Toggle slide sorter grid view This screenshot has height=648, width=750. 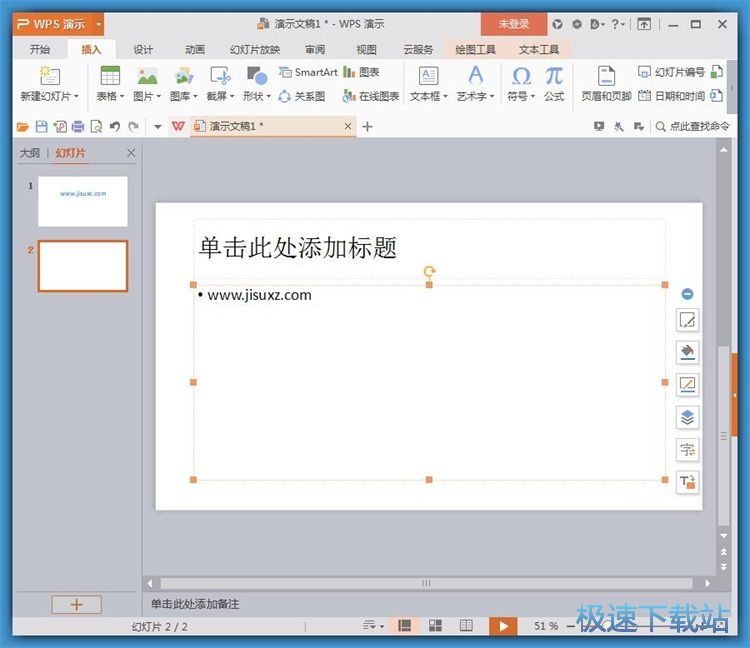point(435,626)
